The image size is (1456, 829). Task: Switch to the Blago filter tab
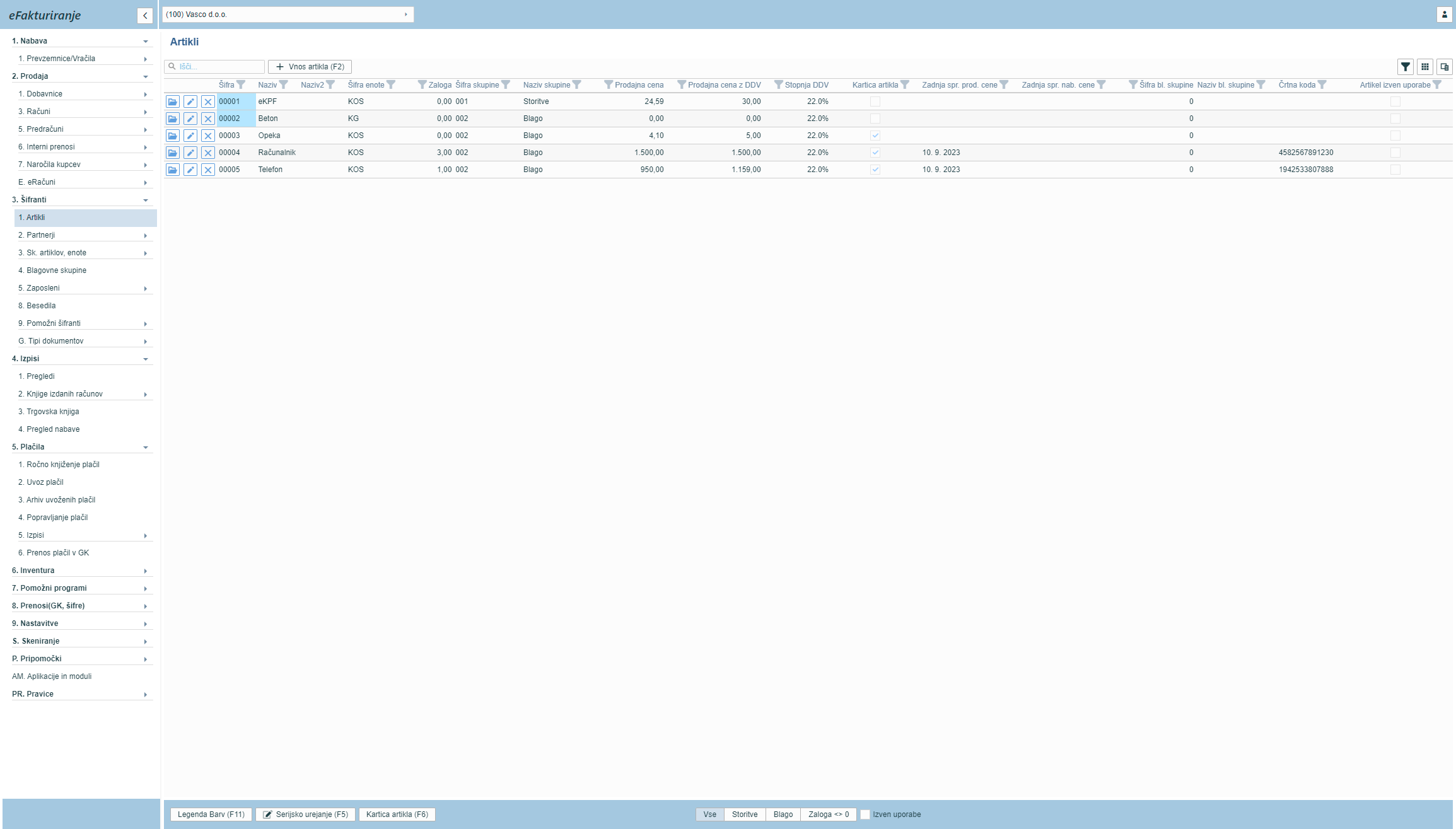(783, 815)
